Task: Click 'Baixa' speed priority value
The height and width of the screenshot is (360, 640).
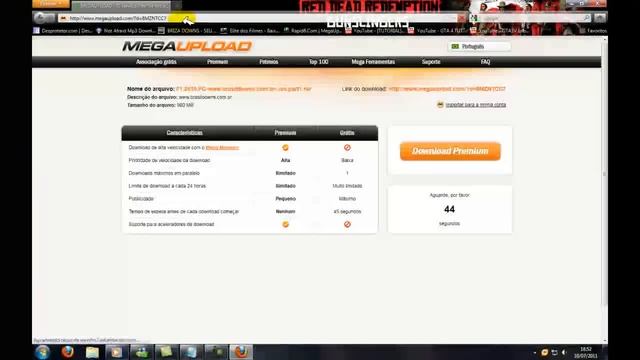Action: pos(347,160)
